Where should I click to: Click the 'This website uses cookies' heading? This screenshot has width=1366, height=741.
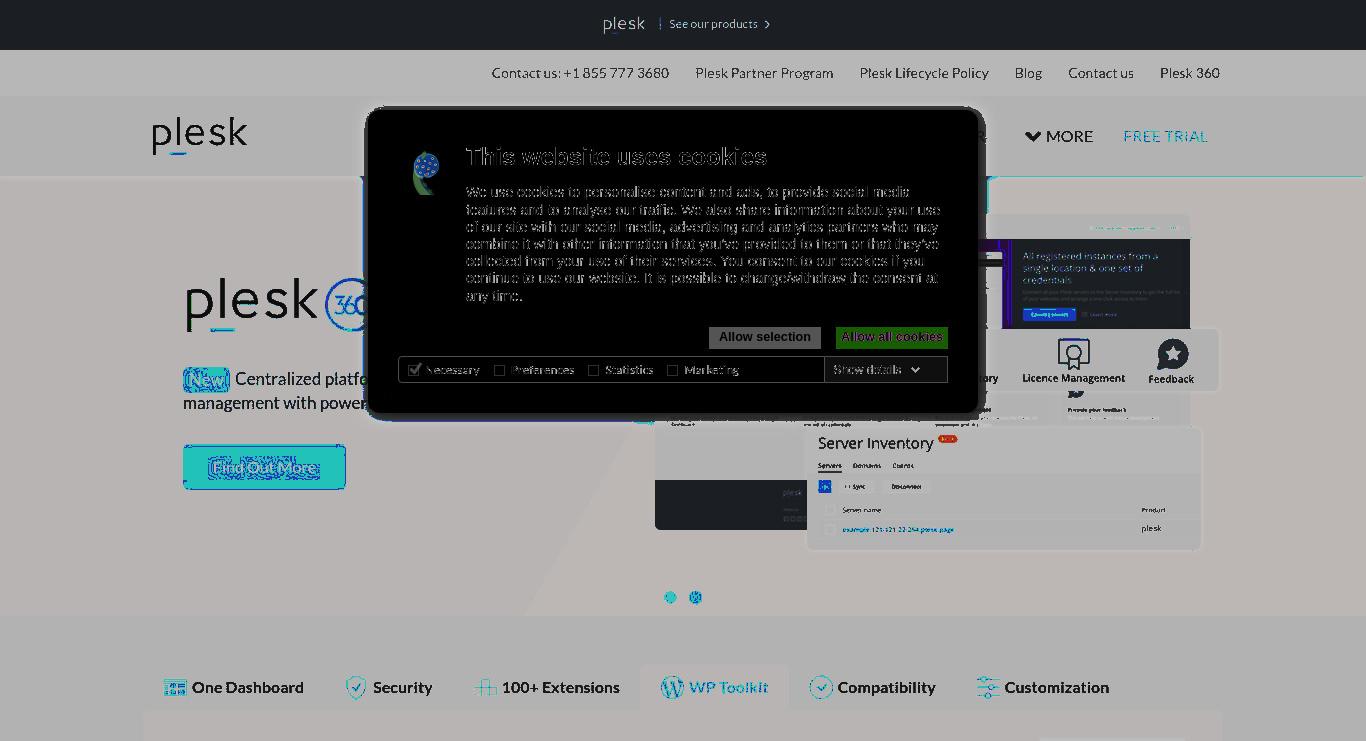coord(616,157)
